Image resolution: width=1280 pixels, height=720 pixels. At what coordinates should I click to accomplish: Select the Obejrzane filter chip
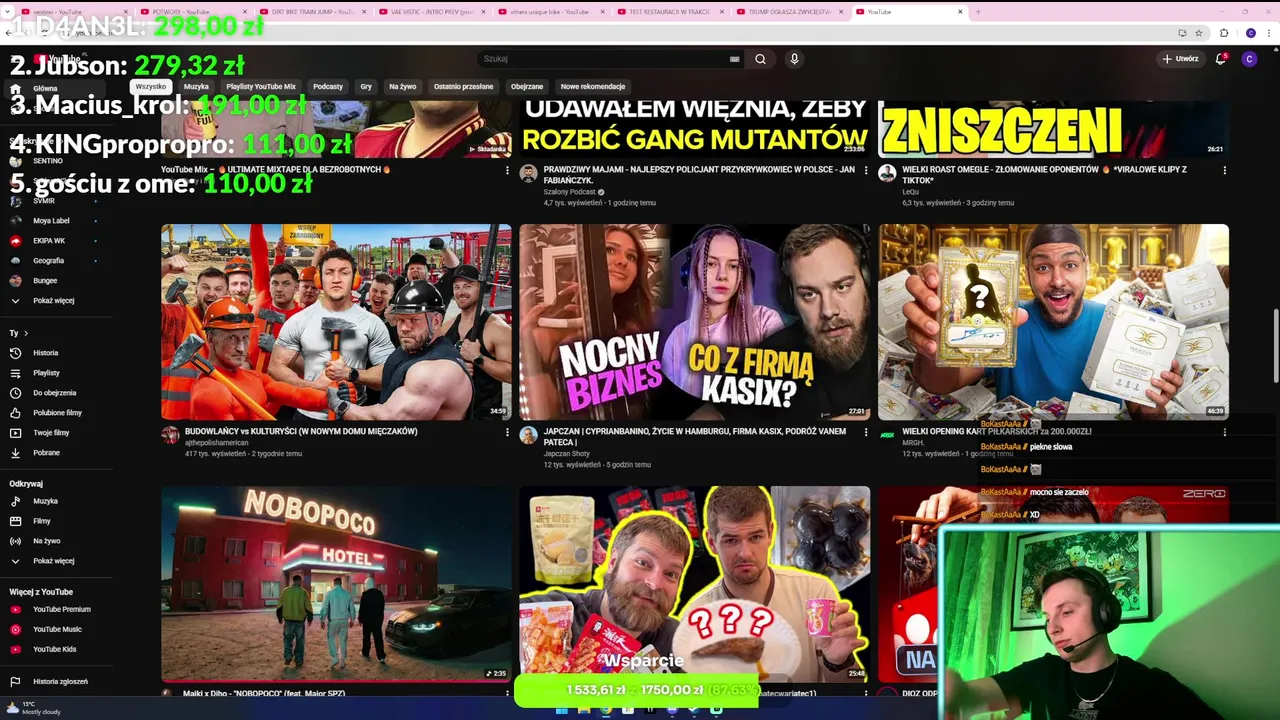pos(527,87)
